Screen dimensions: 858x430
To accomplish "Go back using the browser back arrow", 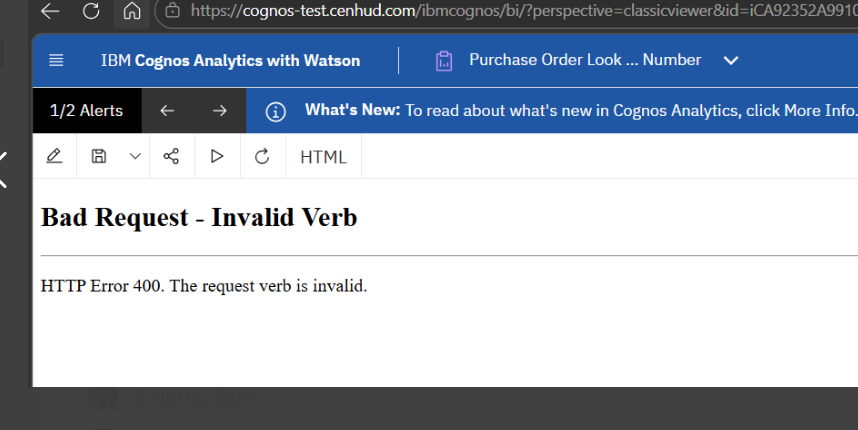I will pos(50,11).
